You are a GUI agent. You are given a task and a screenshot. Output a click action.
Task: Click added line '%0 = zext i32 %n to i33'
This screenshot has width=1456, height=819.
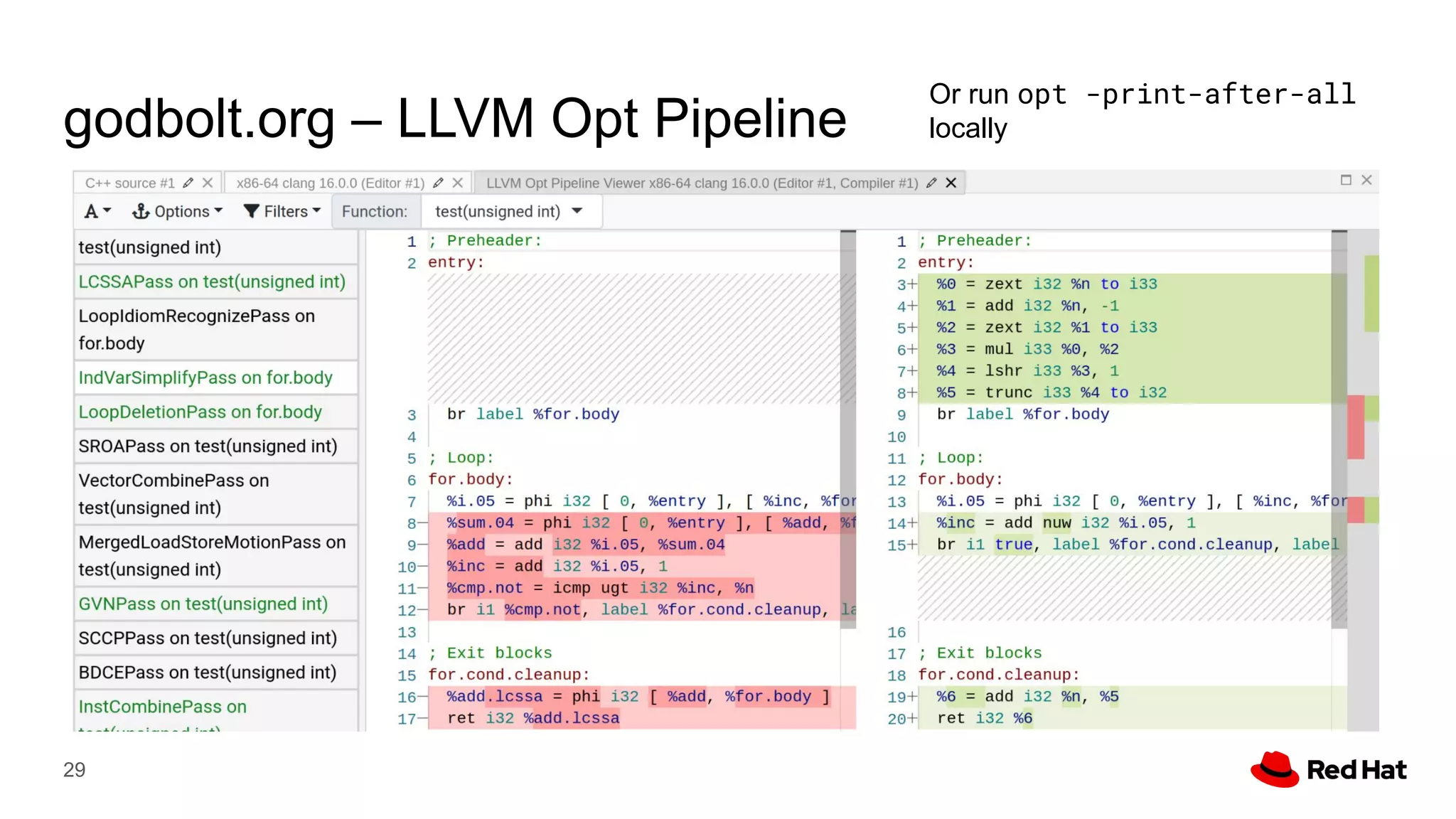click(1132, 284)
